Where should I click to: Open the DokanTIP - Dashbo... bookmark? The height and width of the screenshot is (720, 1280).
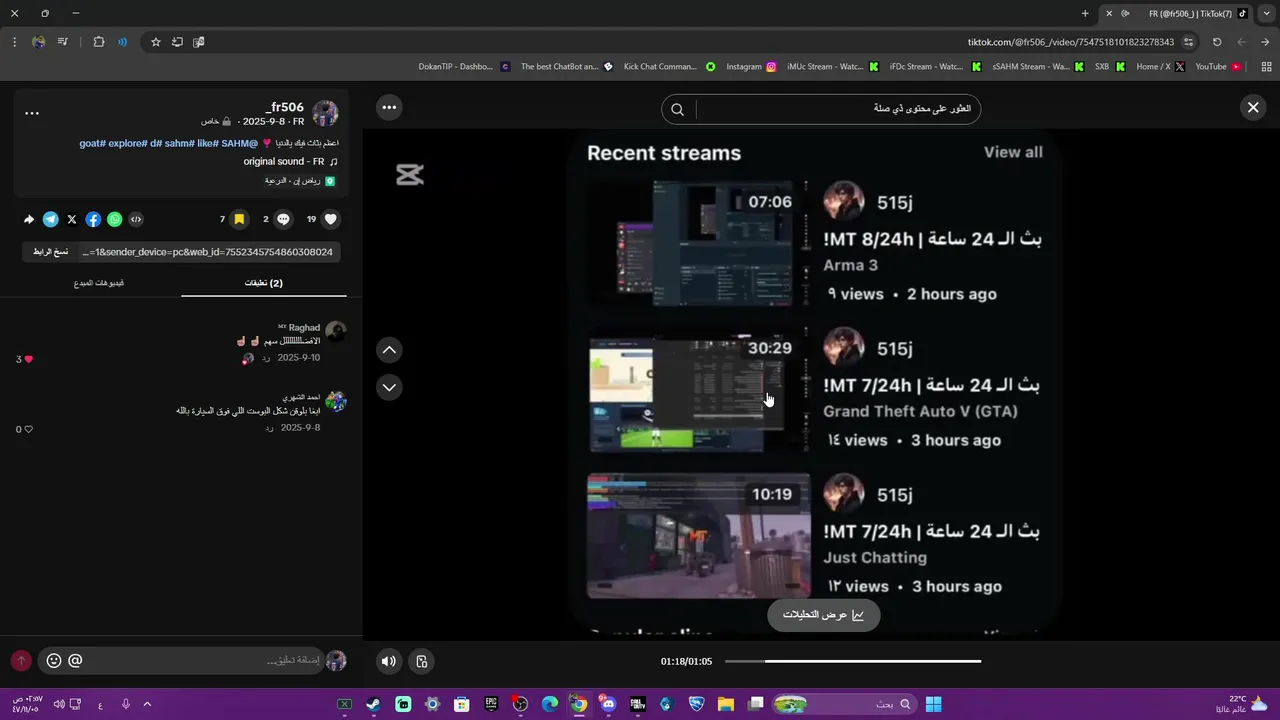(464, 67)
